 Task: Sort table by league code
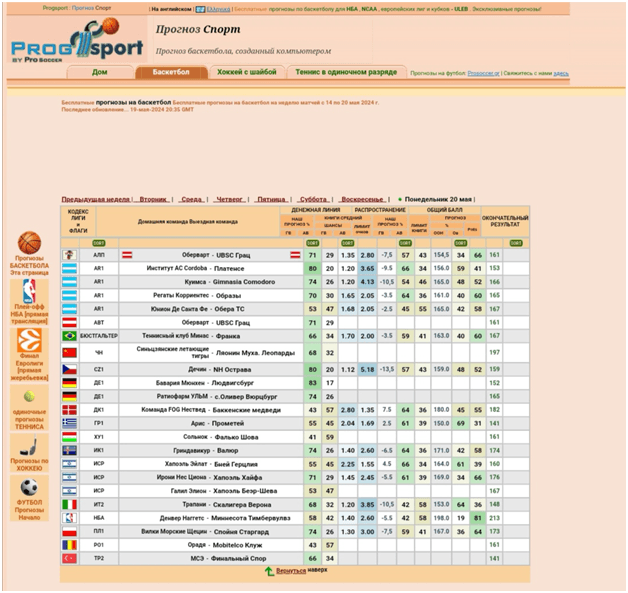(99, 243)
